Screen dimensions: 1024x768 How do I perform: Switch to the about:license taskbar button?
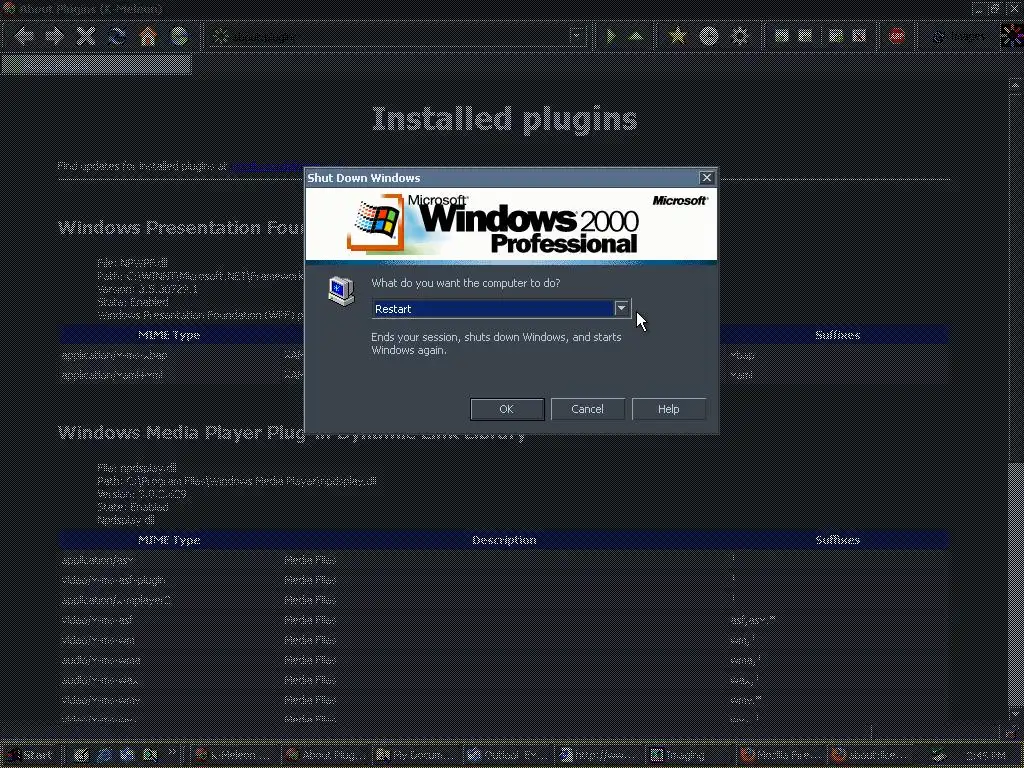[x=872, y=756]
